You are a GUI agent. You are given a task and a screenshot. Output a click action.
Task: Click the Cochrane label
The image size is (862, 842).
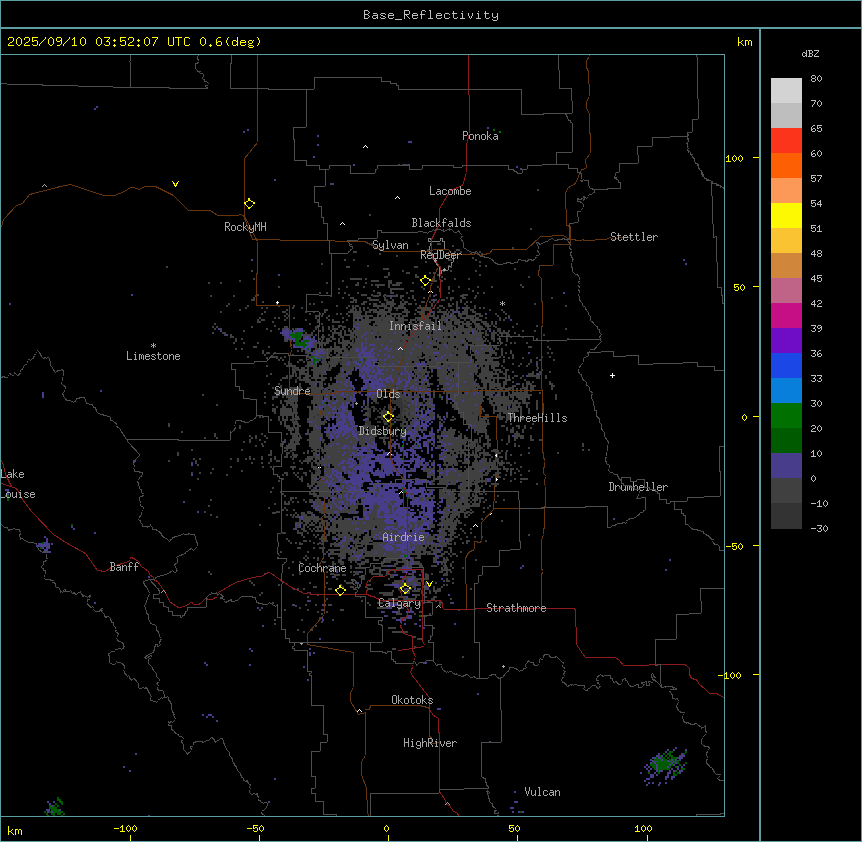[322, 568]
